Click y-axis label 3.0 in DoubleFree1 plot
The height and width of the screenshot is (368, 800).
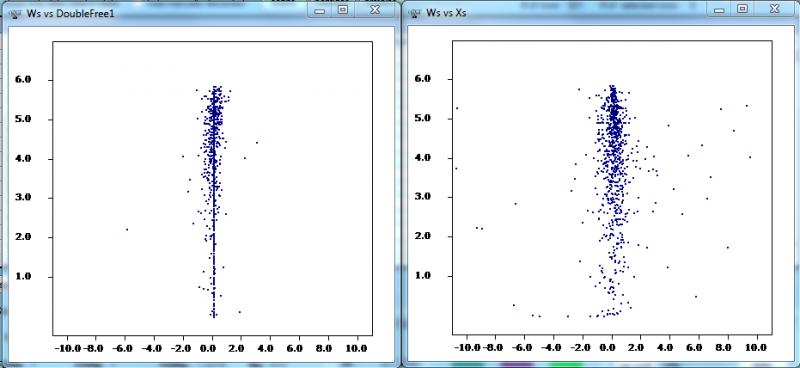22,198
